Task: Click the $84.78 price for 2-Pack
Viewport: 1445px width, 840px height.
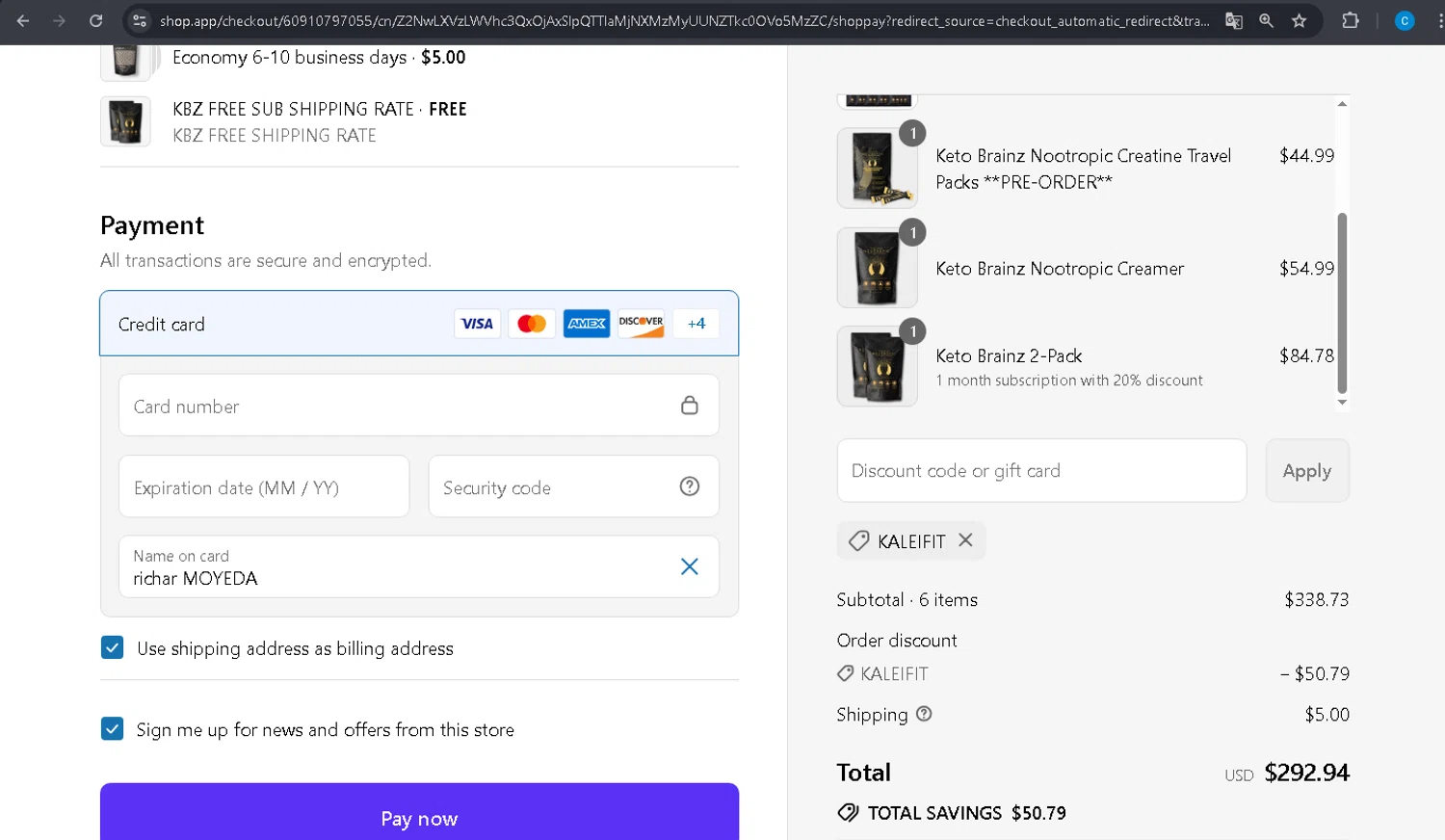Action: click(1306, 355)
